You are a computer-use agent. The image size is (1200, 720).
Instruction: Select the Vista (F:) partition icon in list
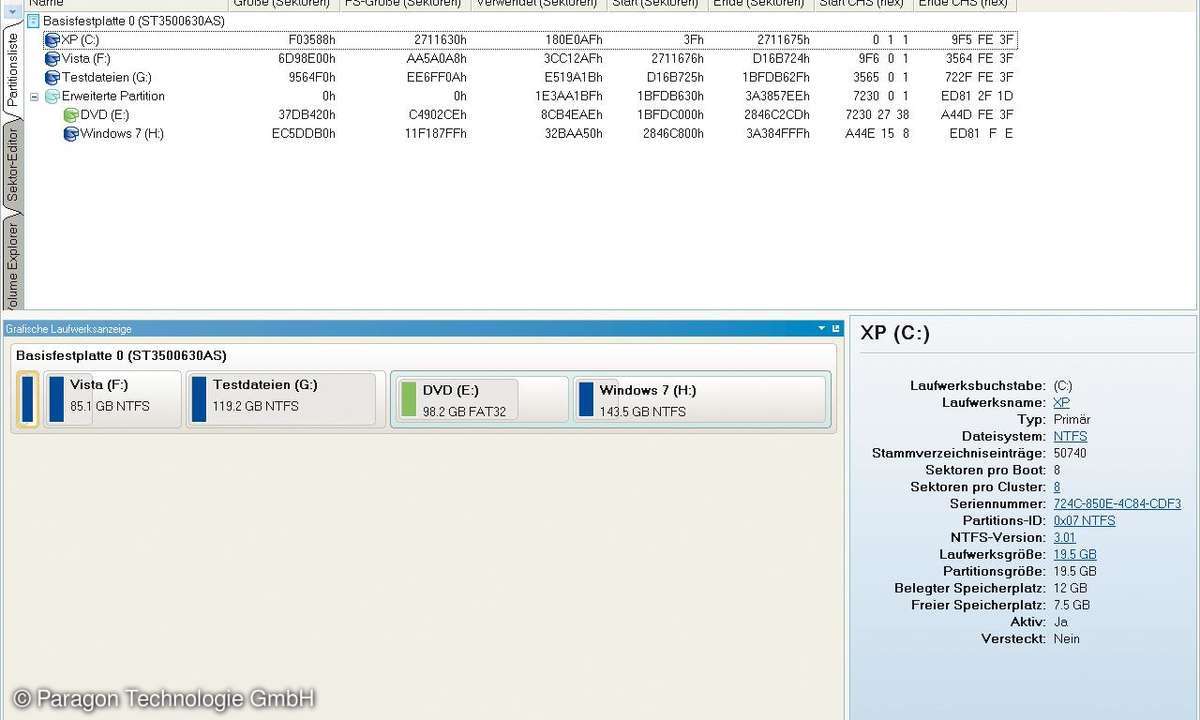[x=52, y=59]
